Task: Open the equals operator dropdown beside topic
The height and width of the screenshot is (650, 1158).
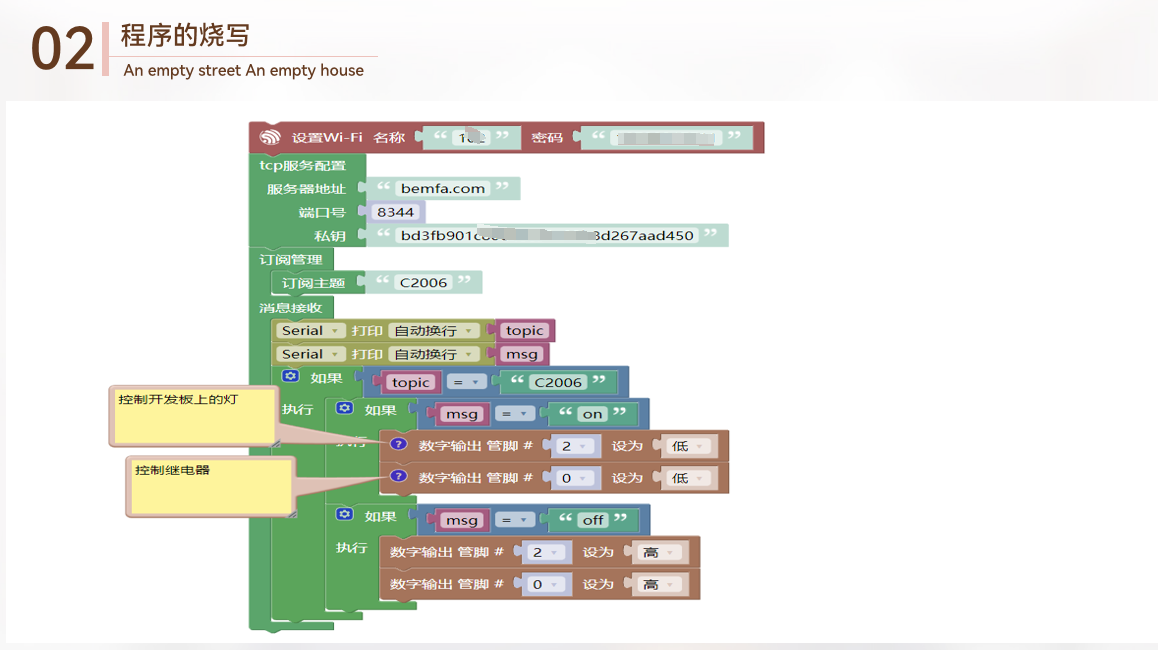Action: pos(466,382)
